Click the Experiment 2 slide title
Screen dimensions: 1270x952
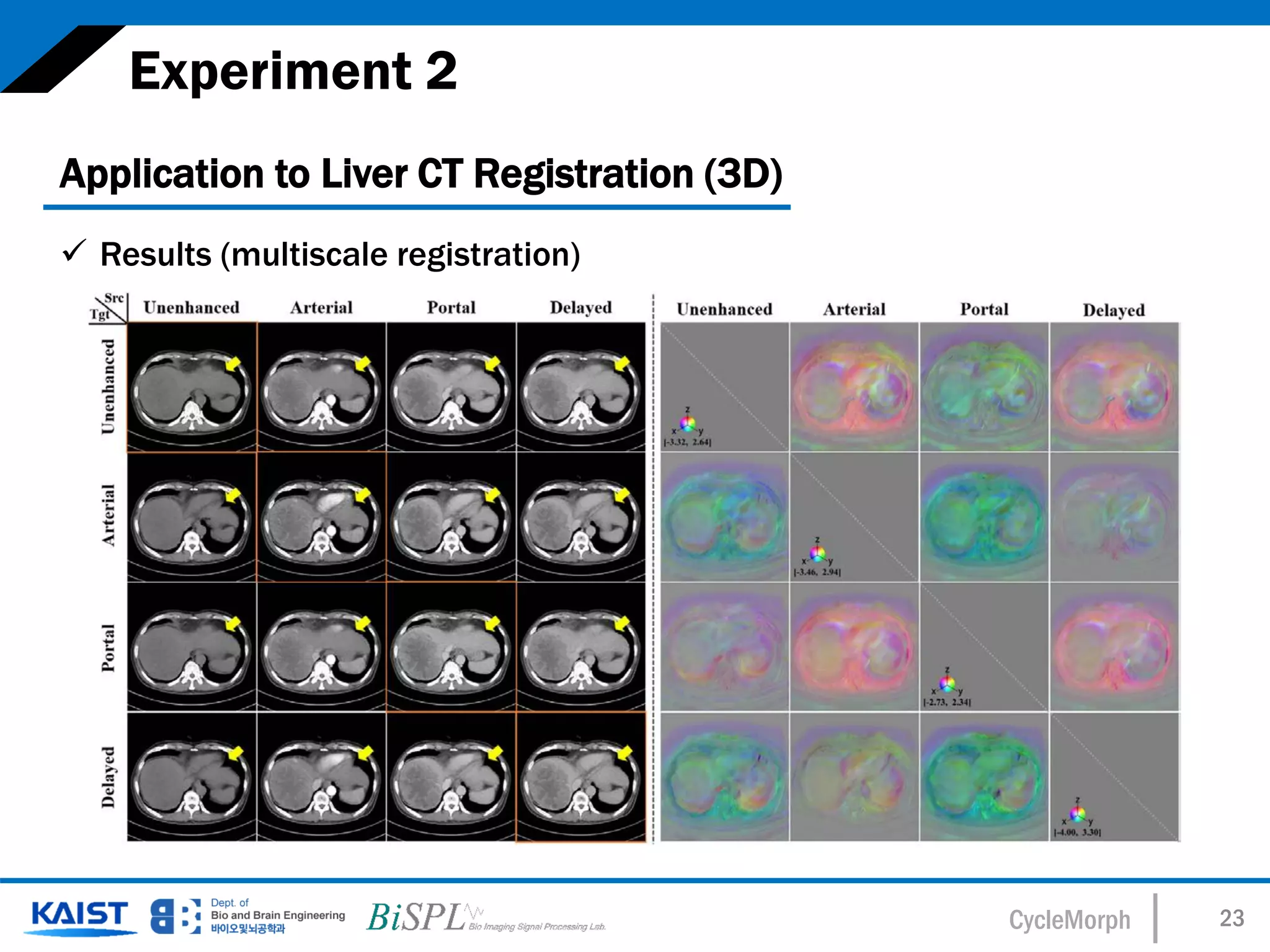pyautogui.click(x=293, y=71)
